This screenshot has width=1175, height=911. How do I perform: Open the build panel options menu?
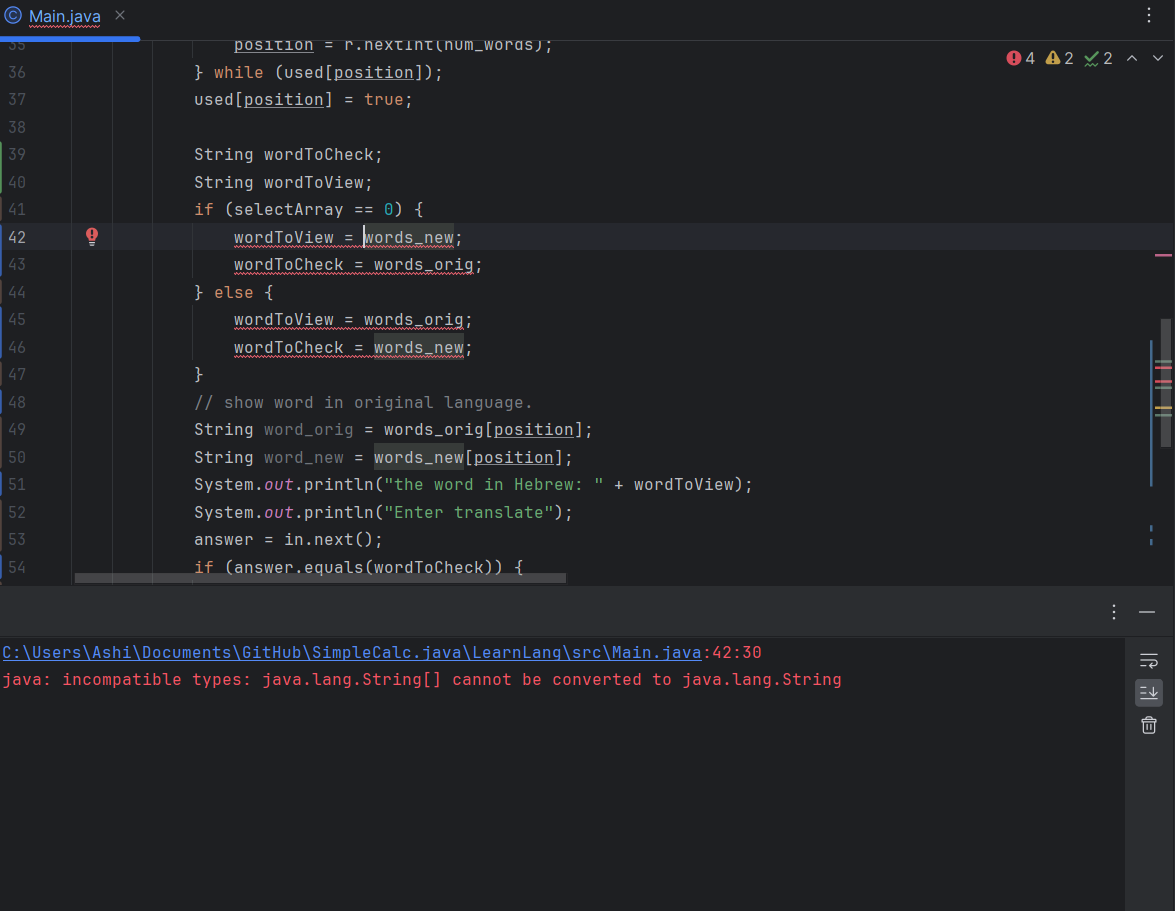1114,612
